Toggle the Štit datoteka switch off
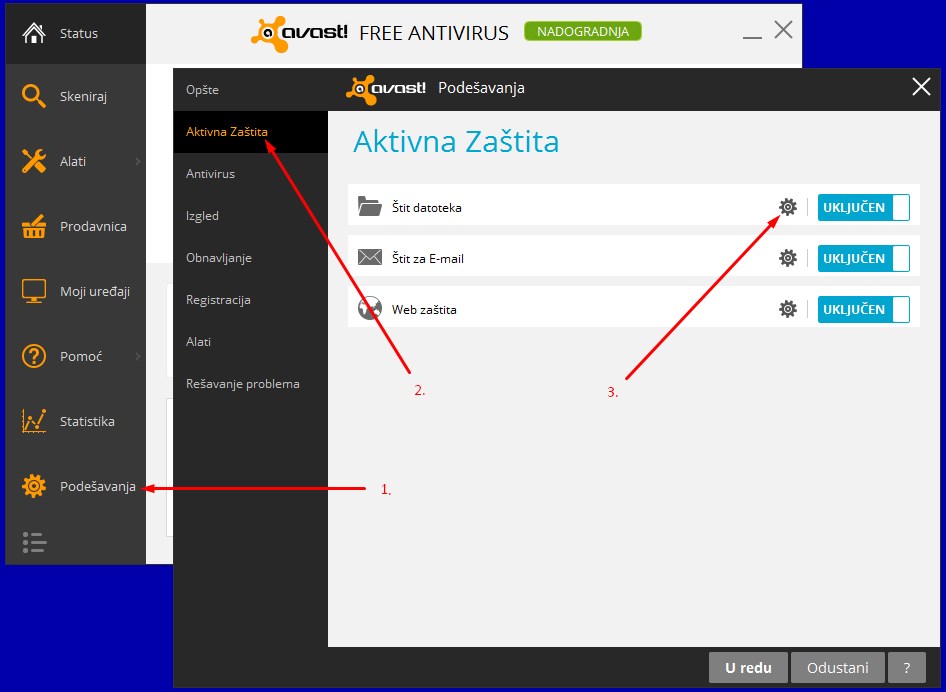 tap(863, 207)
